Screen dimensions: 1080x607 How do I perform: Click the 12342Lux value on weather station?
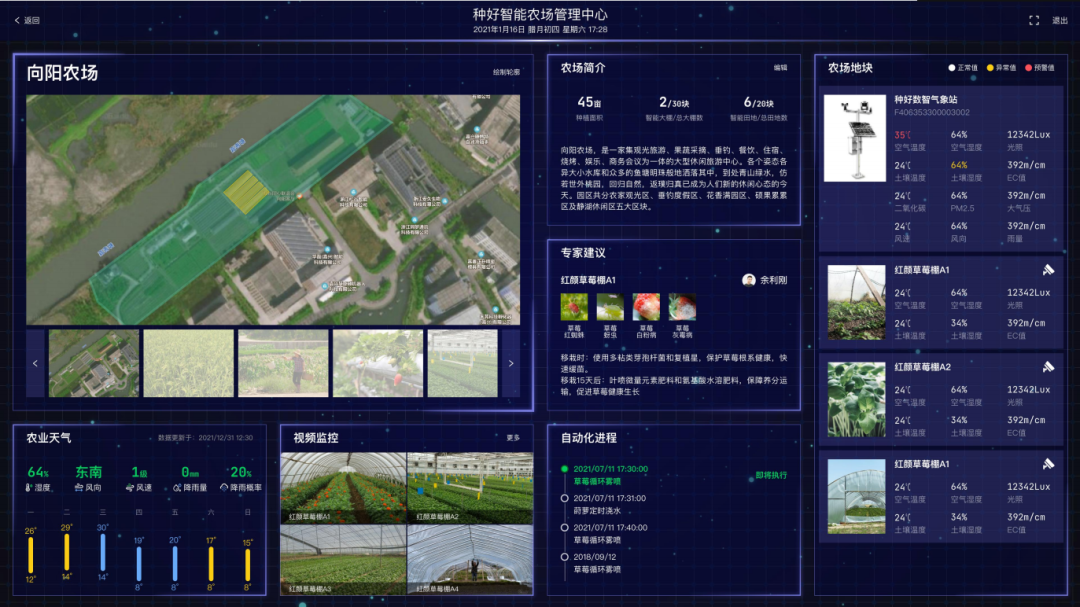1028,135
